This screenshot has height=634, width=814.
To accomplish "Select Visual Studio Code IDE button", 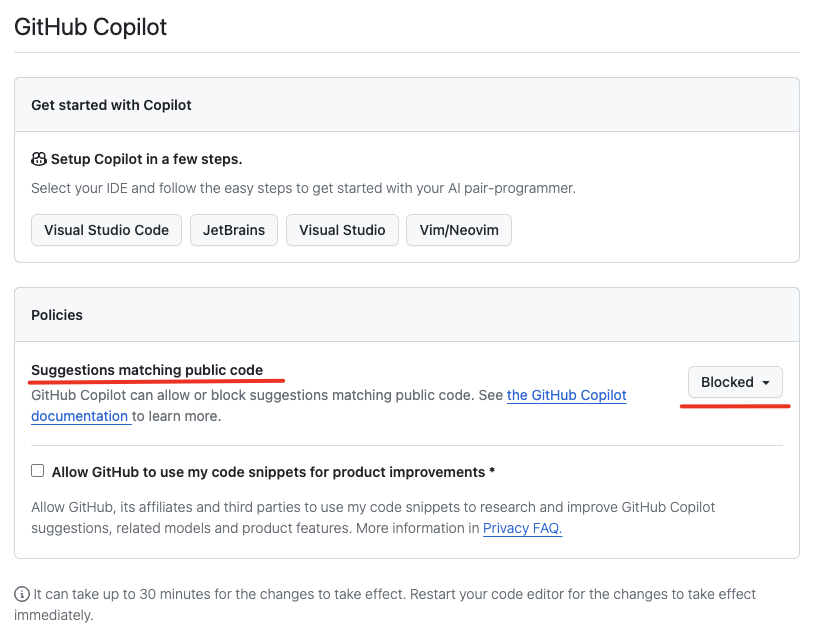I will (x=106, y=230).
